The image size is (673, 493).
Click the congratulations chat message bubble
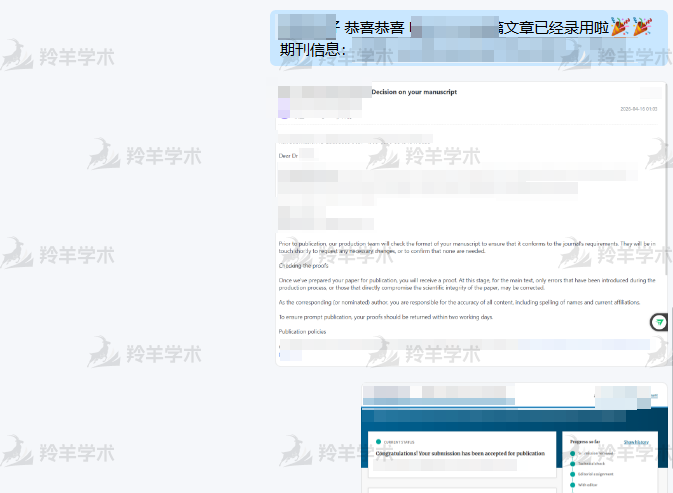click(468, 38)
